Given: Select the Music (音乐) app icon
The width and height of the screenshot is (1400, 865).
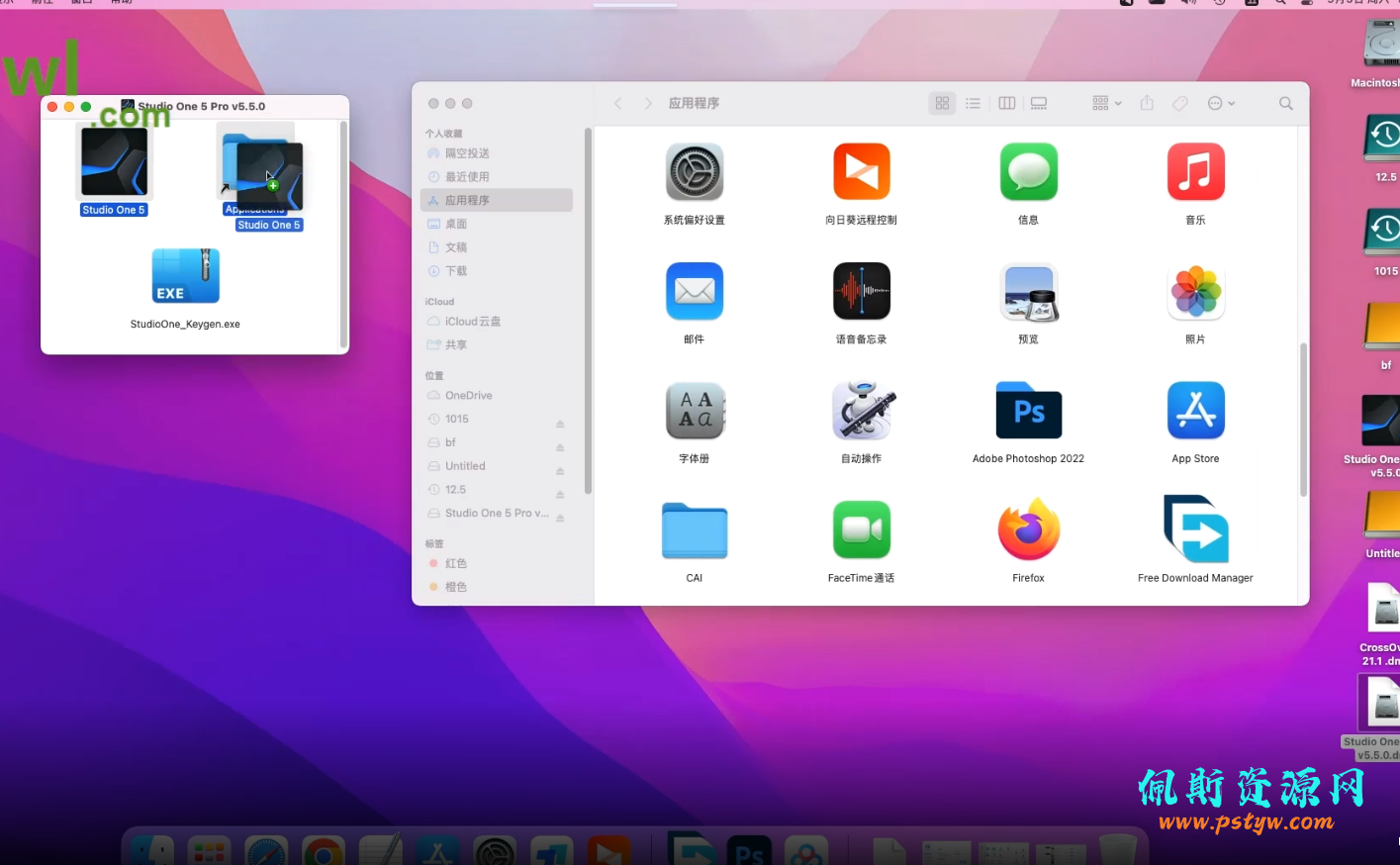Looking at the screenshot, I should click(x=1196, y=172).
